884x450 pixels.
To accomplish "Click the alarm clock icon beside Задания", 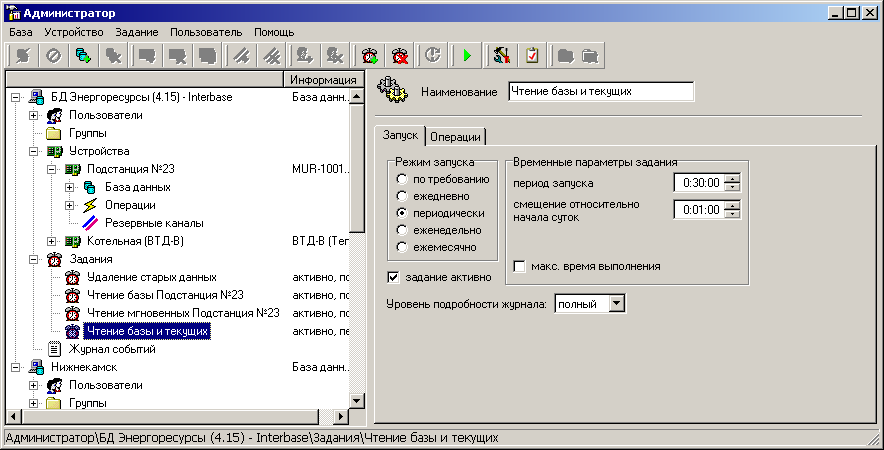I will pyautogui.click(x=55, y=259).
